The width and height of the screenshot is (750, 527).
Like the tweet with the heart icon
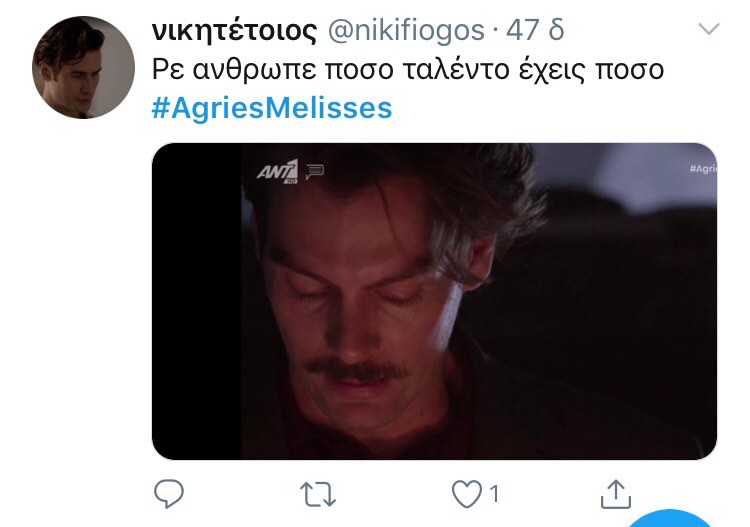(x=467, y=494)
